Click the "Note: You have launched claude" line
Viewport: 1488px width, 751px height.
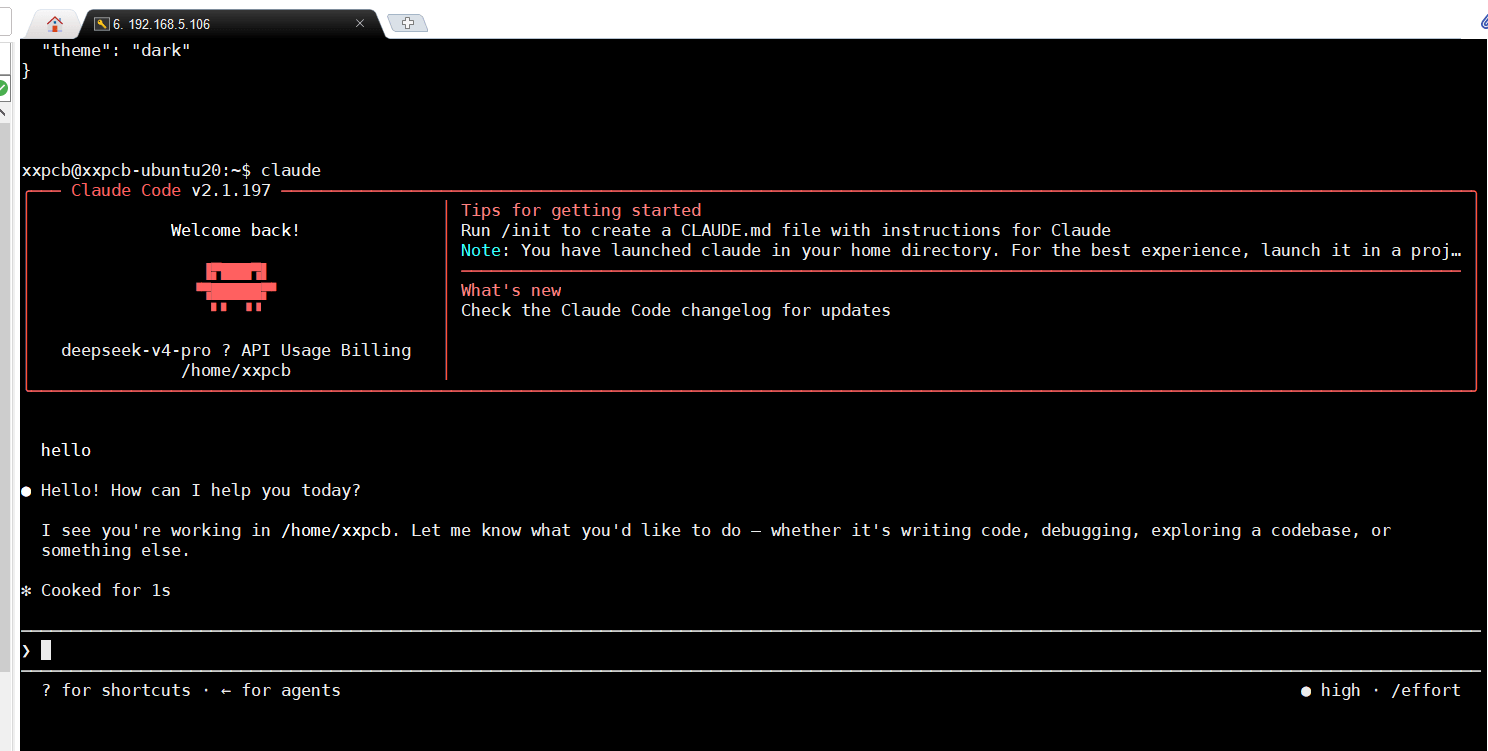click(961, 250)
